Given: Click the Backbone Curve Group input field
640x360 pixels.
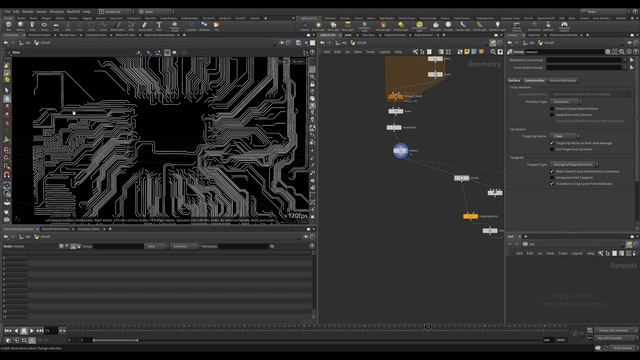Looking at the screenshot, I should (x=584, y=60).
